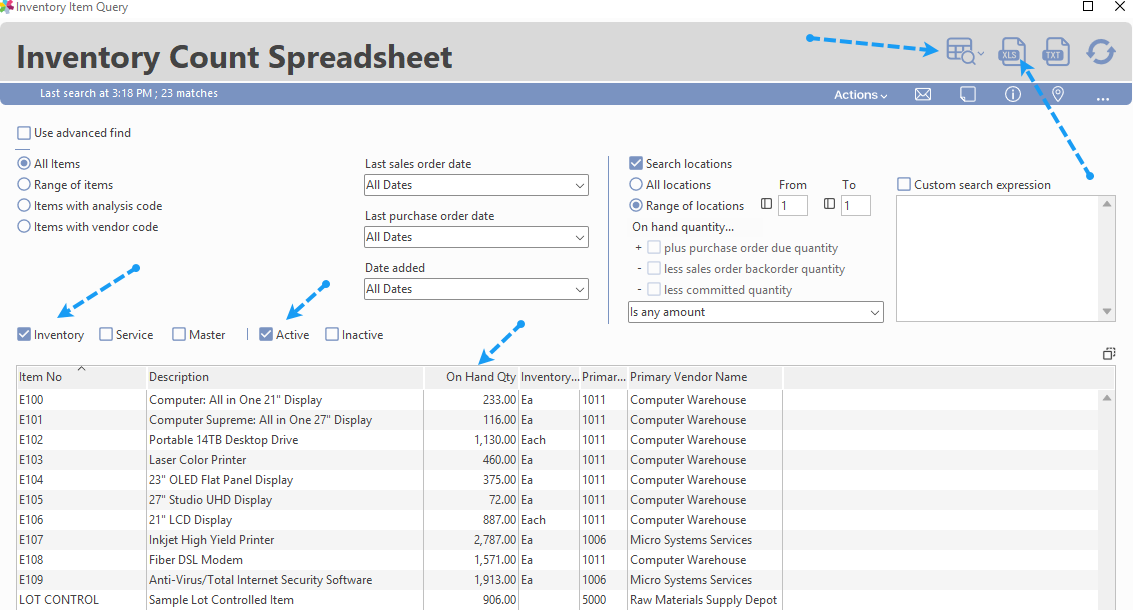The width and height of the screenshot is (1133, 610).
Task: Select the Range of items option
Action: (x=24, y=185)
